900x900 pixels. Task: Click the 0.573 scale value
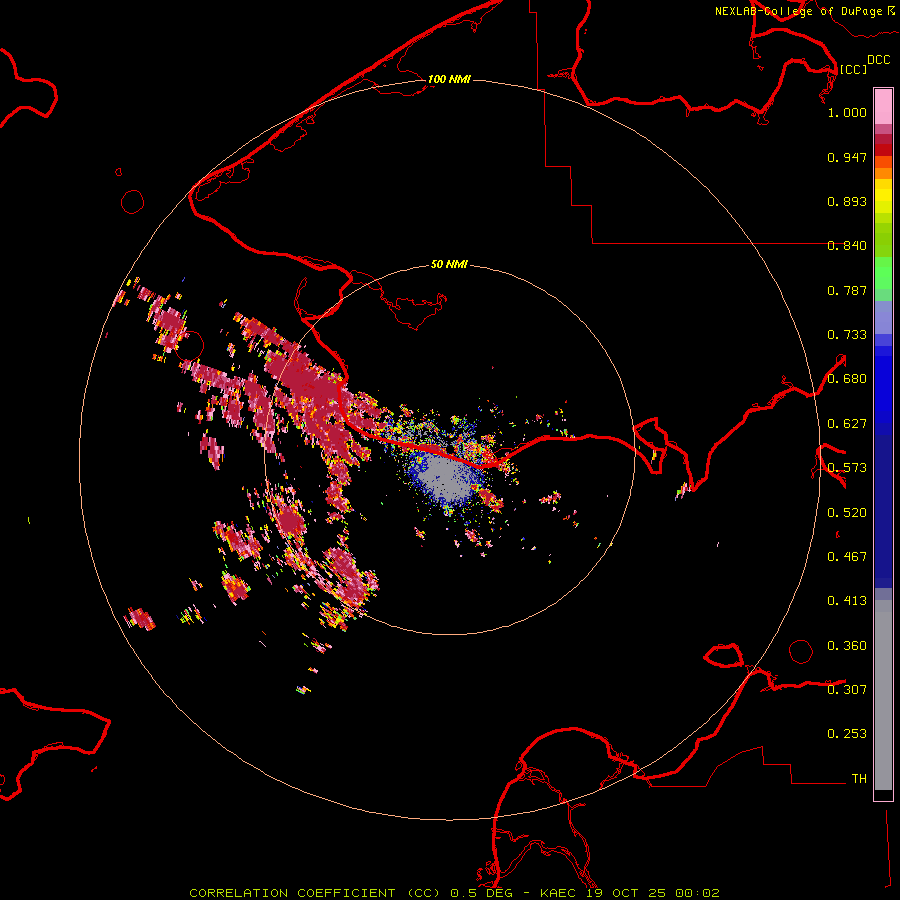(x=847, y=468)
